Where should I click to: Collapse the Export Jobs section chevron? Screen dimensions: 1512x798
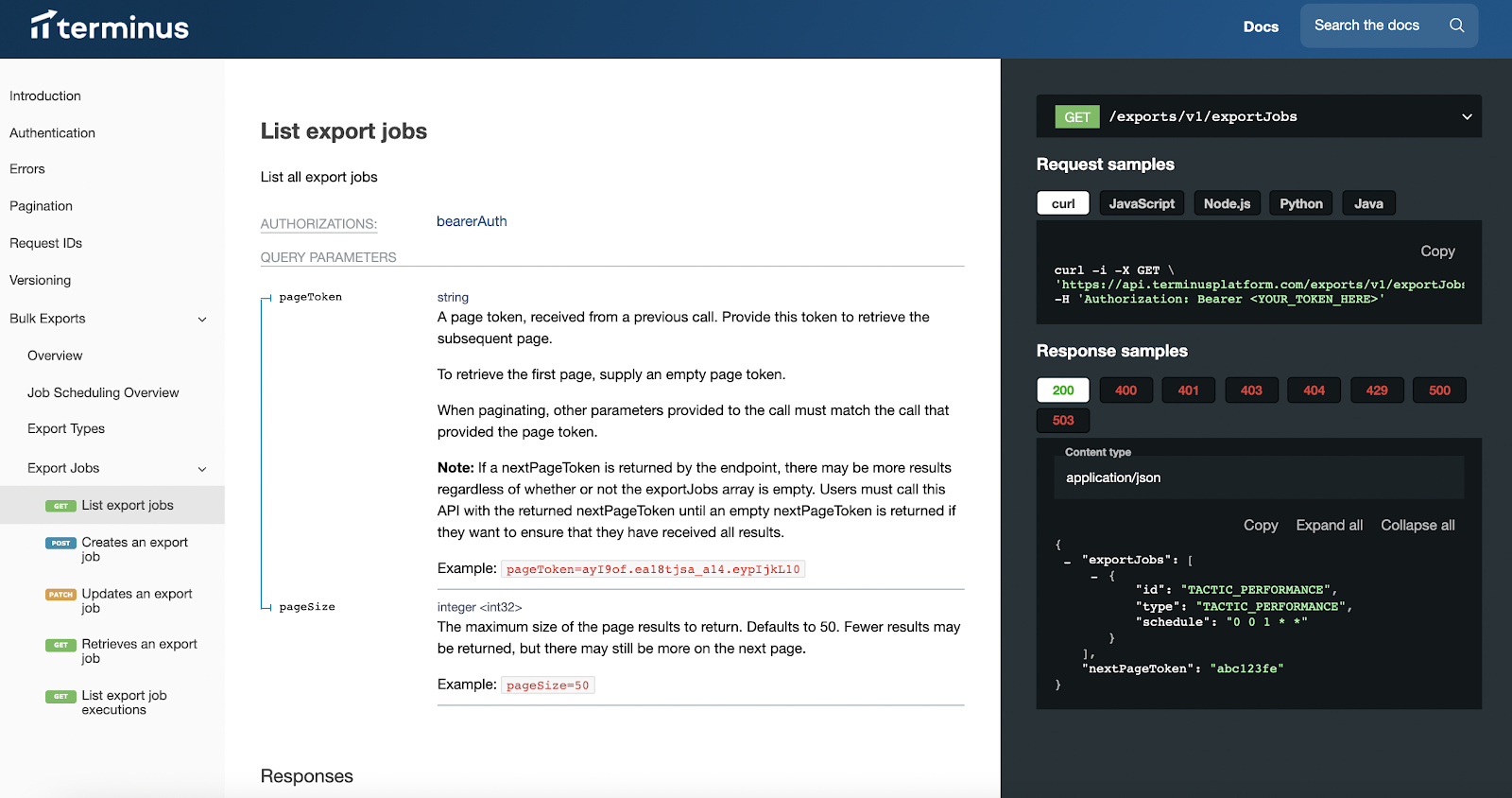tap(201, 469)
